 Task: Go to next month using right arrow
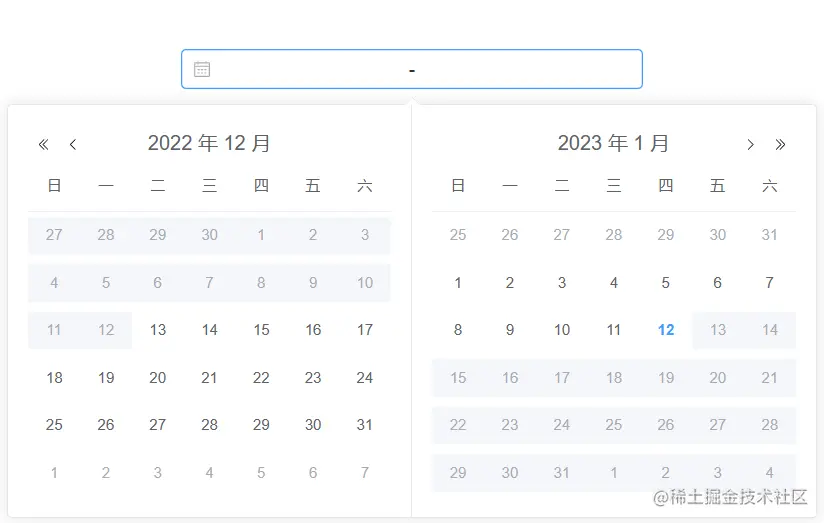(750, 144)
